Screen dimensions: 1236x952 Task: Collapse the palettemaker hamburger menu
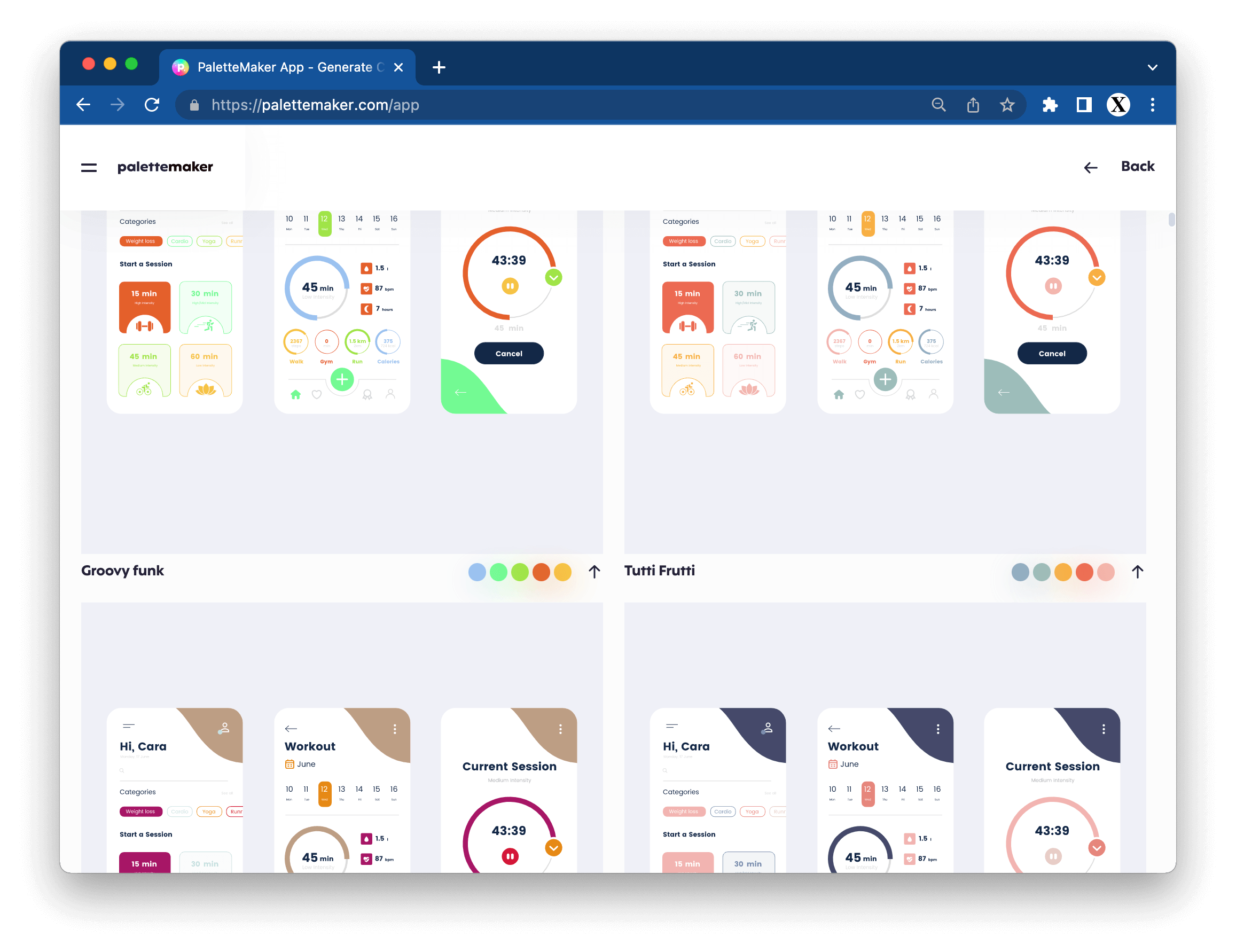91,167
